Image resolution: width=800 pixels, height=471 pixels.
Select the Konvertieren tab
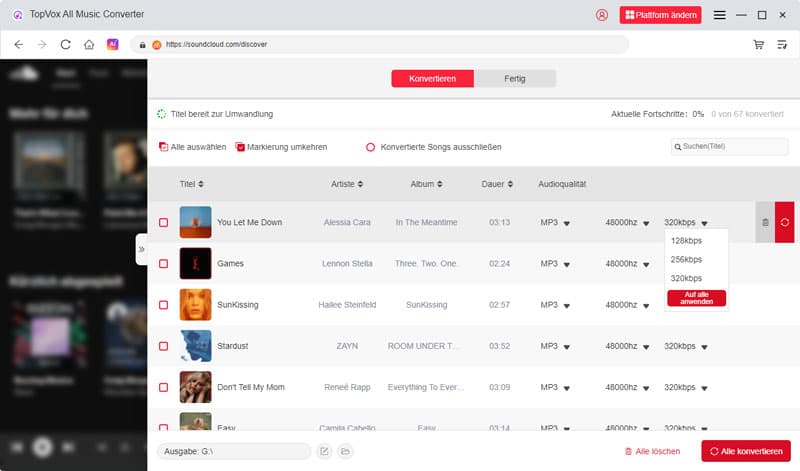[433, 79]
